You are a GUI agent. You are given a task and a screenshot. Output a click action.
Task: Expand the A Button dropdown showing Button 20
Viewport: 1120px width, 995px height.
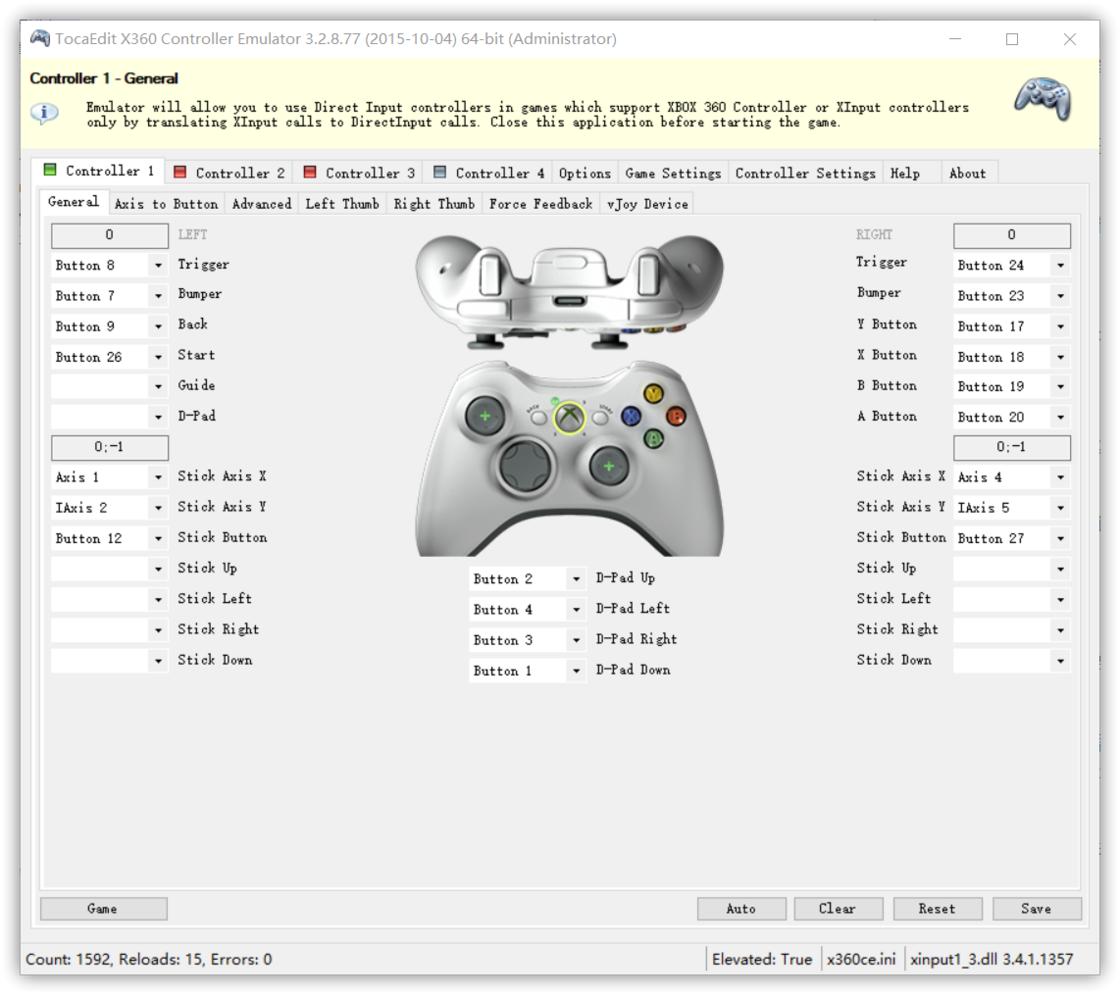[1011, 416]
